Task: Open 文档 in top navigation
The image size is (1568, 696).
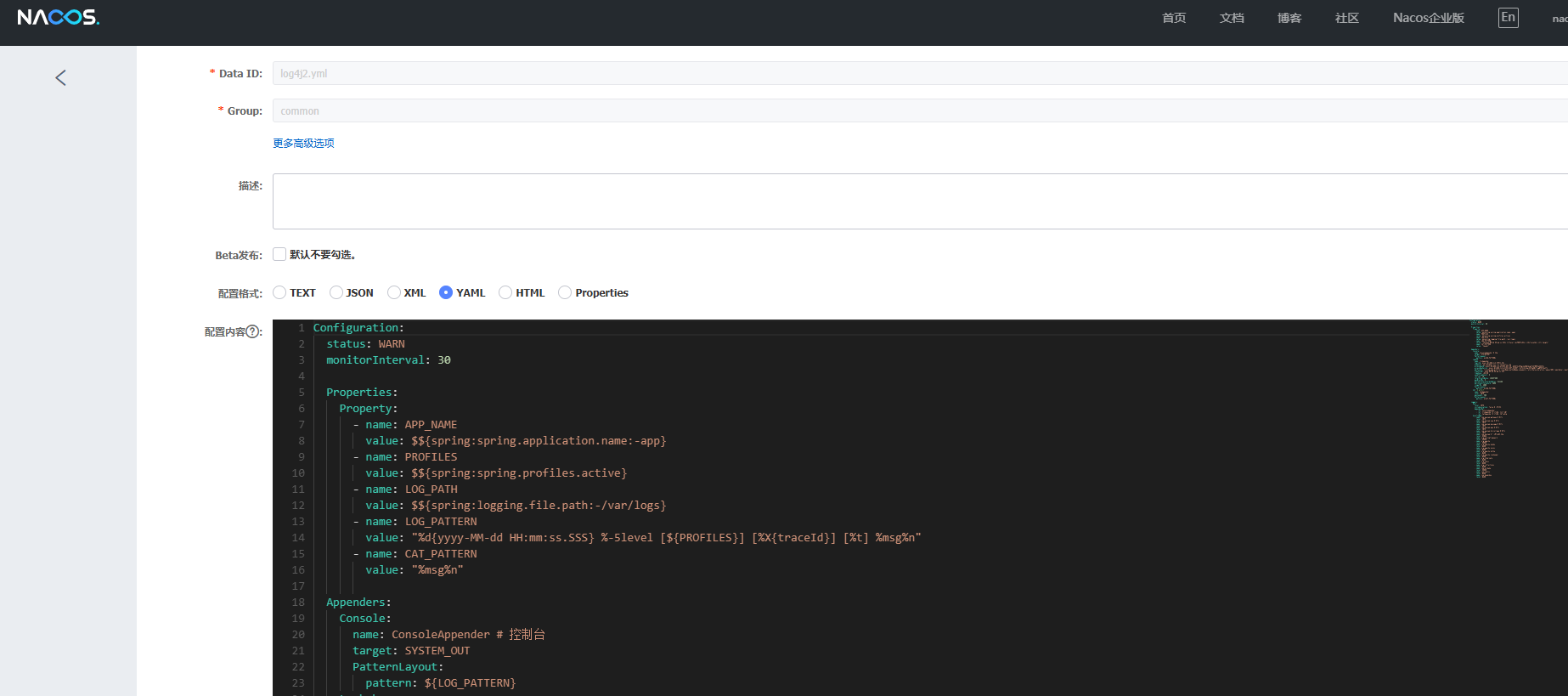Action: [1232, 18]
